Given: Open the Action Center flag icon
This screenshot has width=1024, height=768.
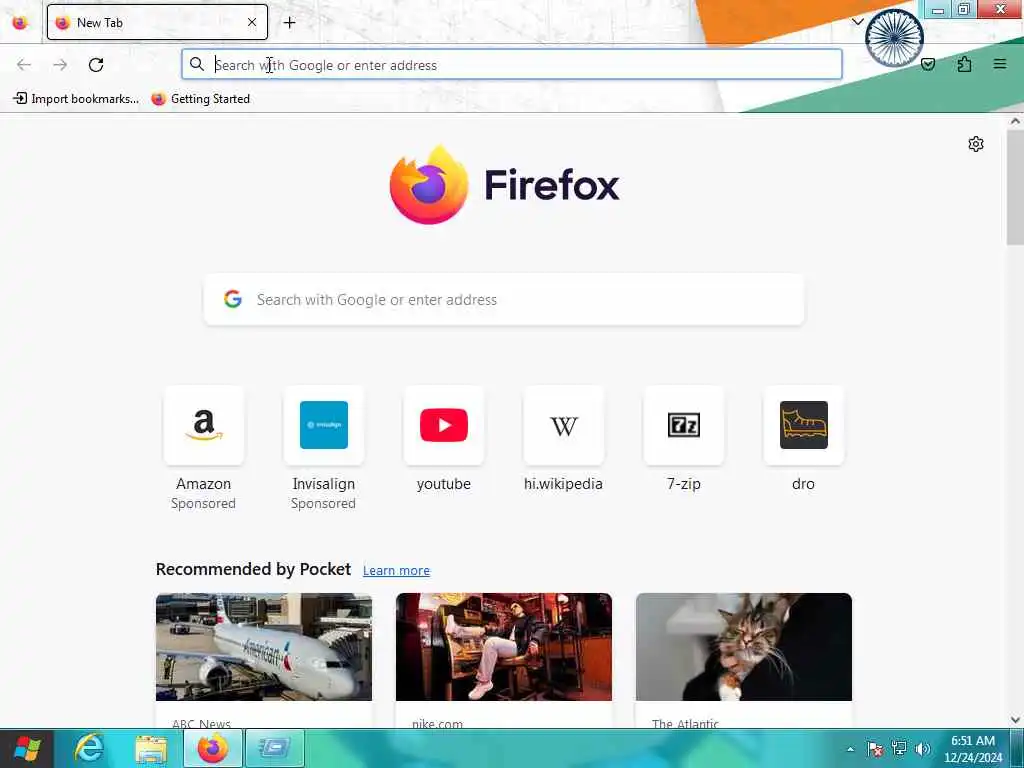Looking at the screenshot, I should click(875, 749).
